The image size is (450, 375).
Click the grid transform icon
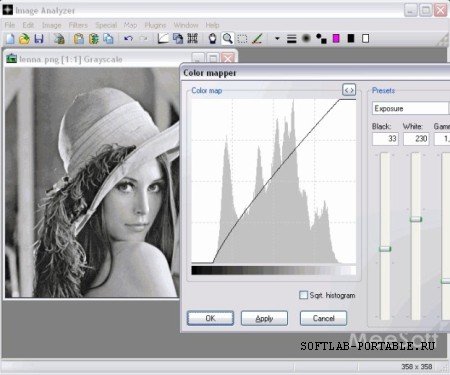(x=193, y=39)
